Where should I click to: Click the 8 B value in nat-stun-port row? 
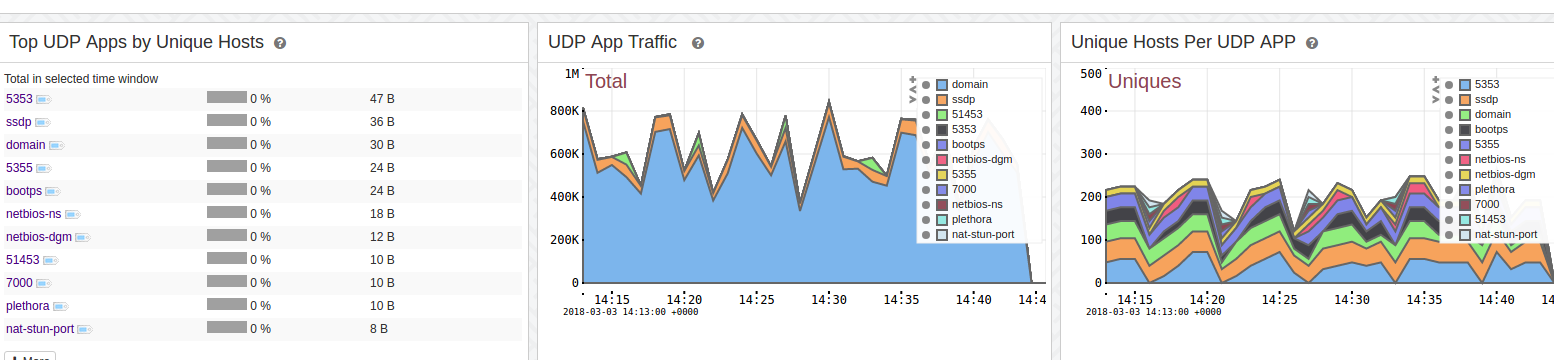click(379, 329)
